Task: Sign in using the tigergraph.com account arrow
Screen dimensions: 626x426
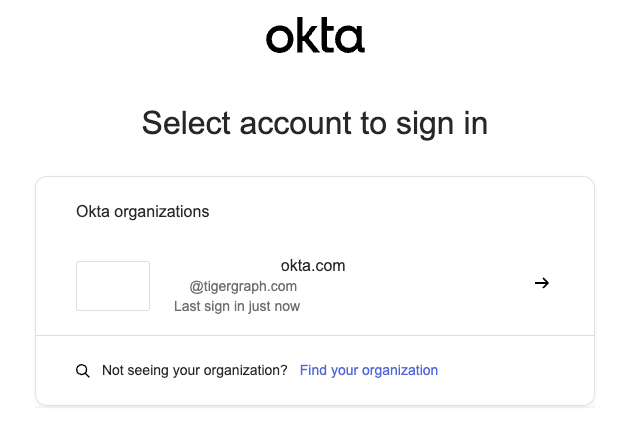Action: click(x=542, y=283)
